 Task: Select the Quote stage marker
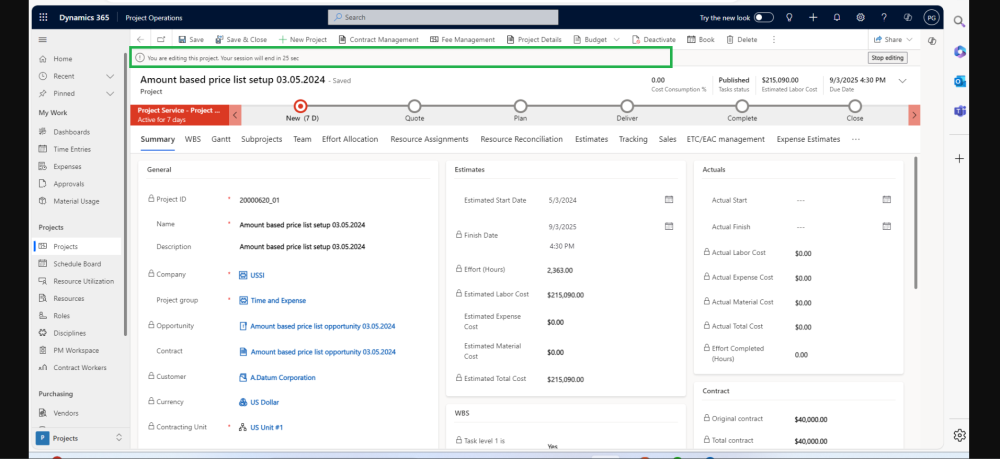coord(414,106)
